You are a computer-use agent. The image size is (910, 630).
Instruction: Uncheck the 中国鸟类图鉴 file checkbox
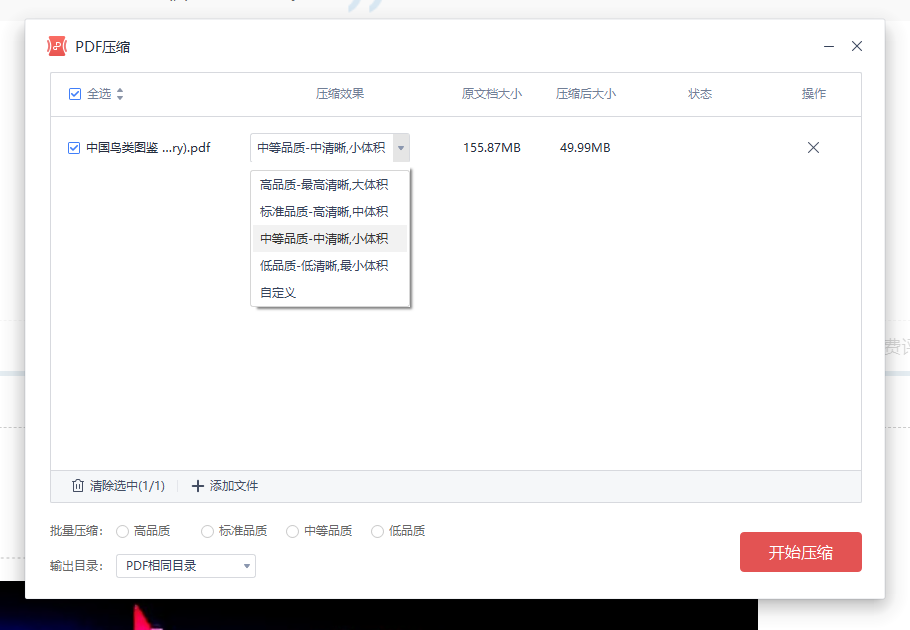coord(73,147)
